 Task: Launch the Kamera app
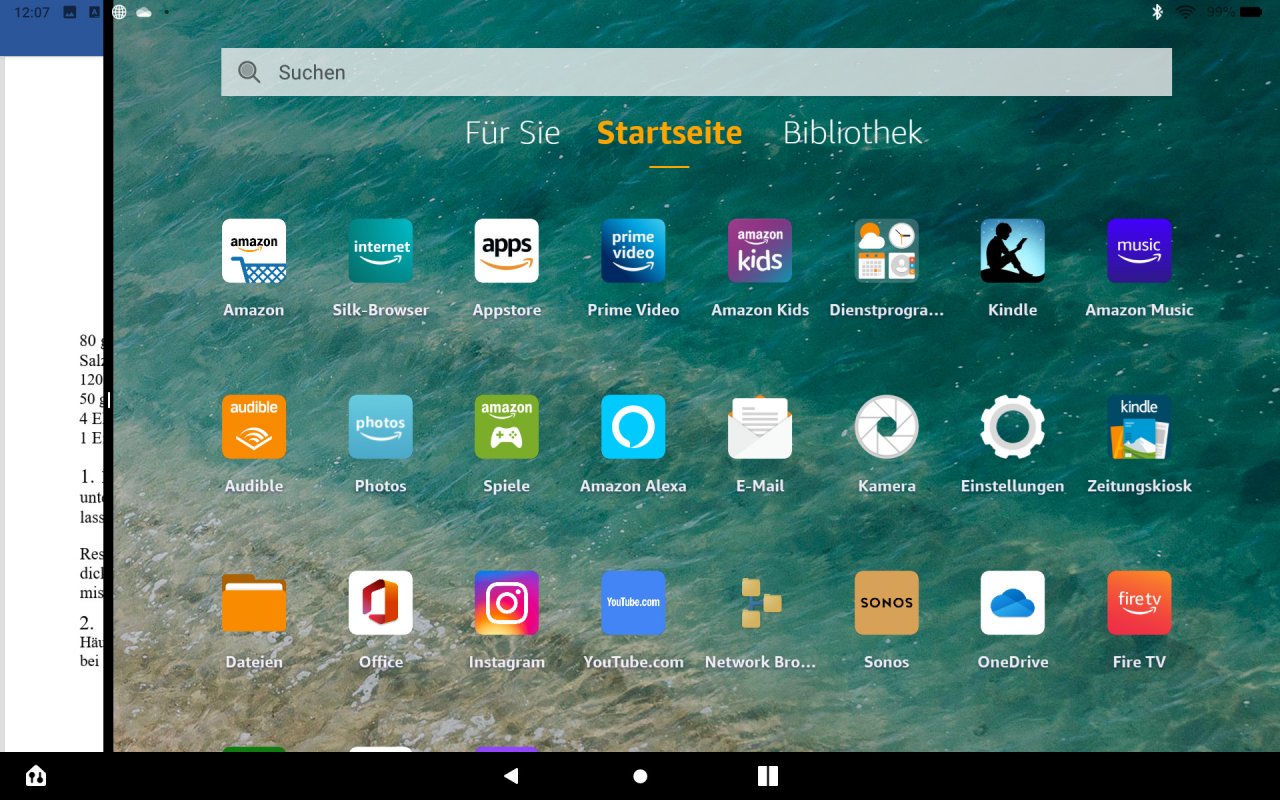(887, 427)
